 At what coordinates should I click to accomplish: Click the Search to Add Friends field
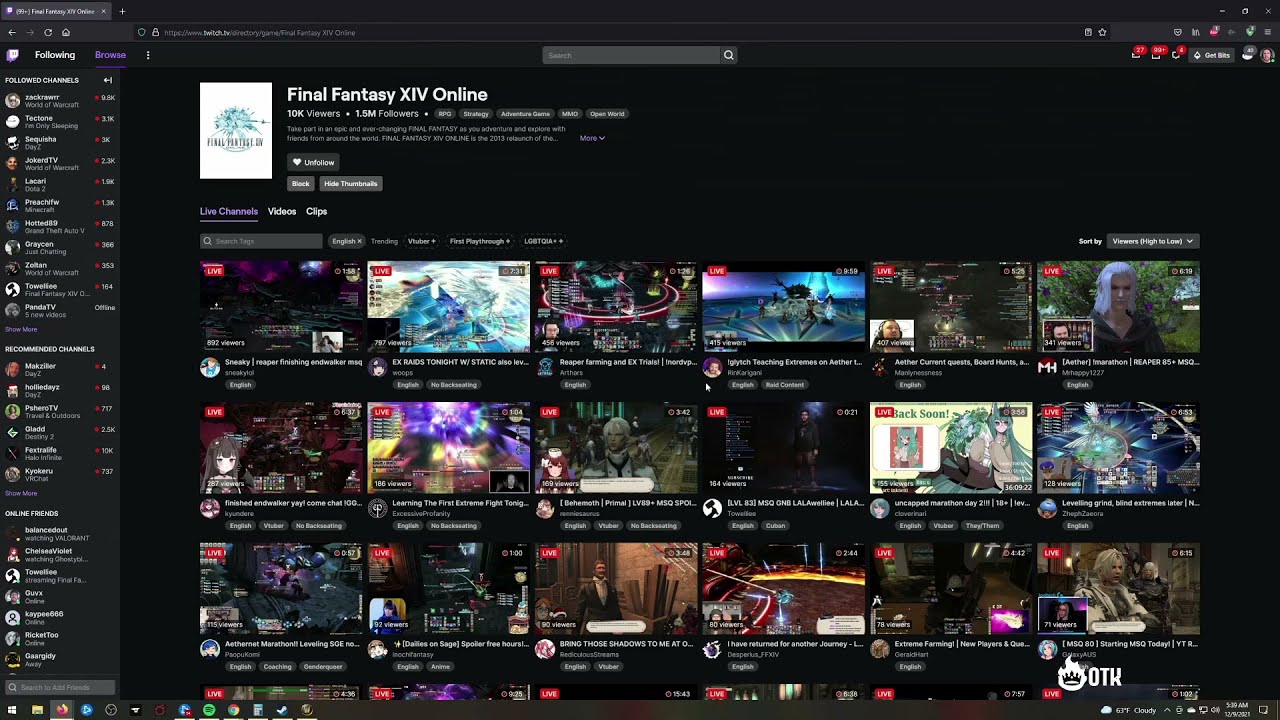coord(60,687)
